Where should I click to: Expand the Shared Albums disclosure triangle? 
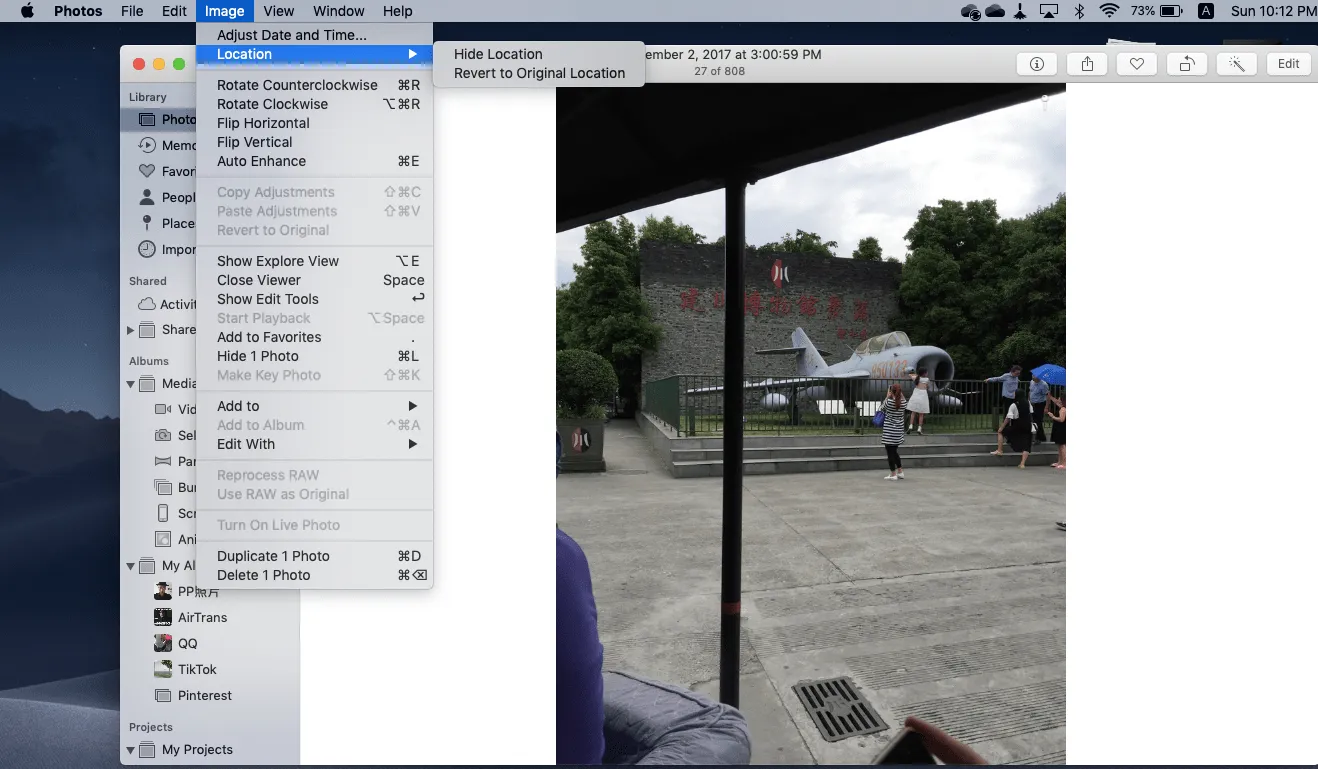point(130,330)
